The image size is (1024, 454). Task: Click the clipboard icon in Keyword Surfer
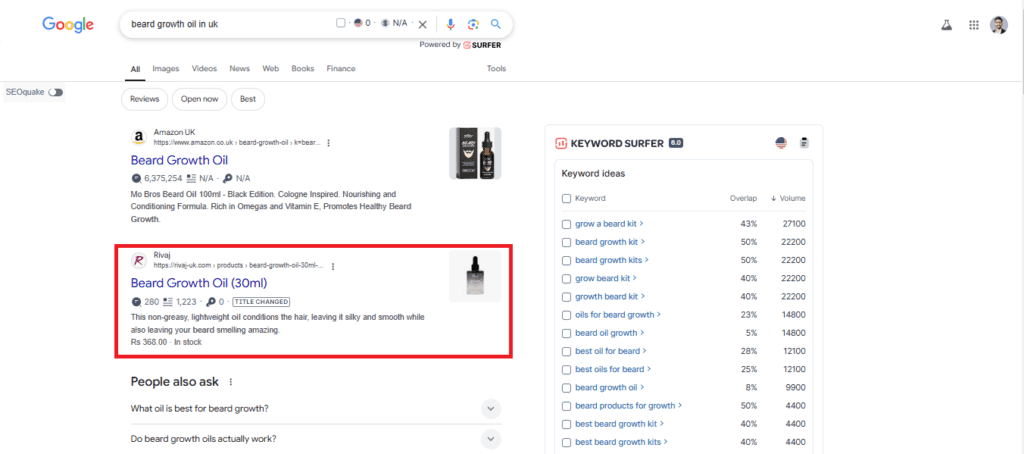803,143
